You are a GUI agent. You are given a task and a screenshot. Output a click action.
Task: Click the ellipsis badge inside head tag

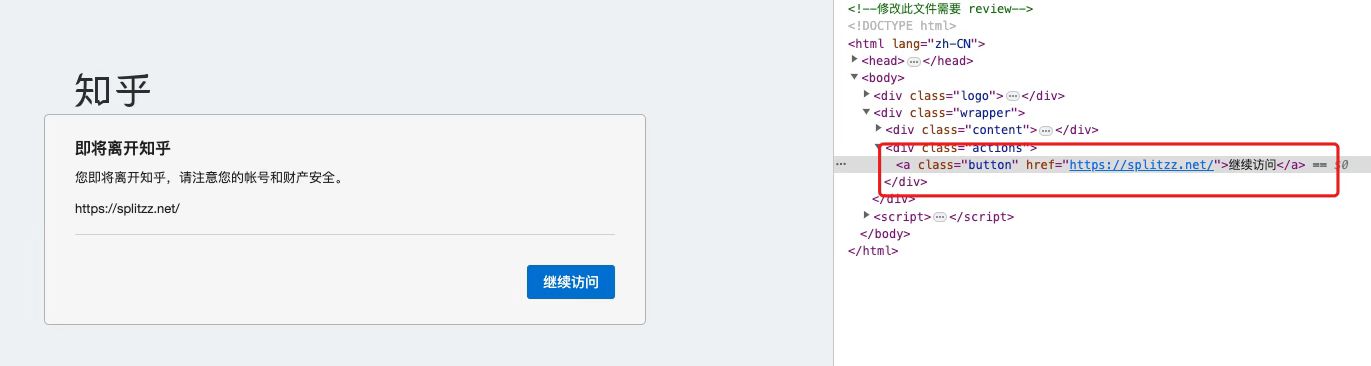(x=913, y=62)
